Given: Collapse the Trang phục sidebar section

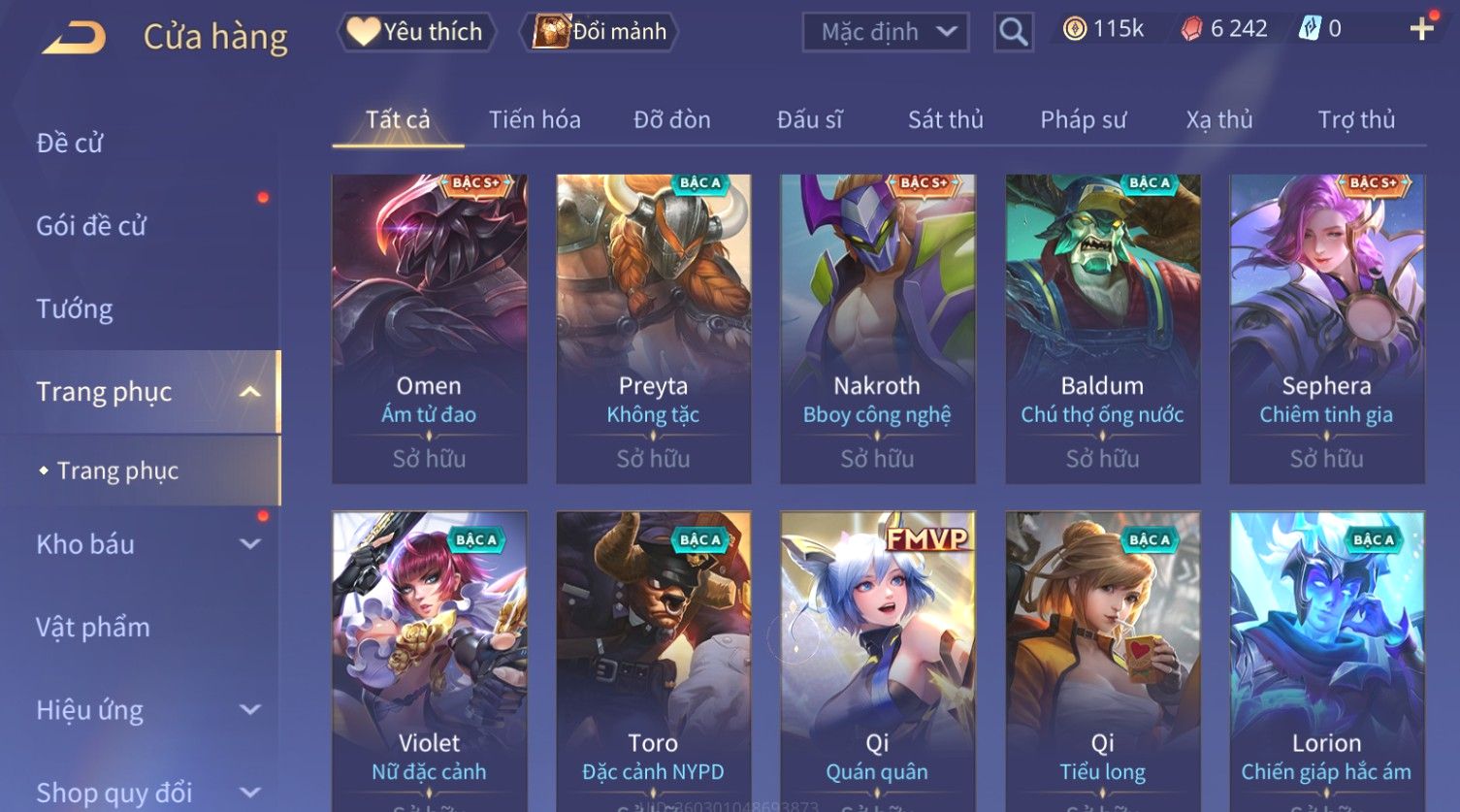Looking at the screenshot, I should pyautogui.click(x=250, y=392).
